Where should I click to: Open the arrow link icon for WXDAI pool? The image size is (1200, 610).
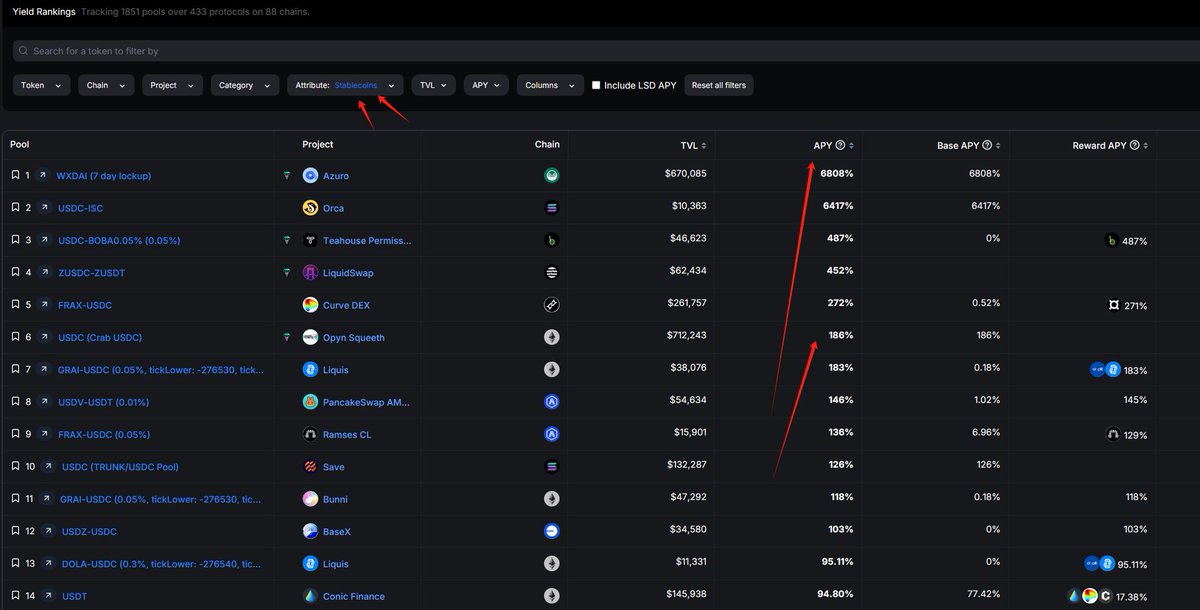pos(44,175)
